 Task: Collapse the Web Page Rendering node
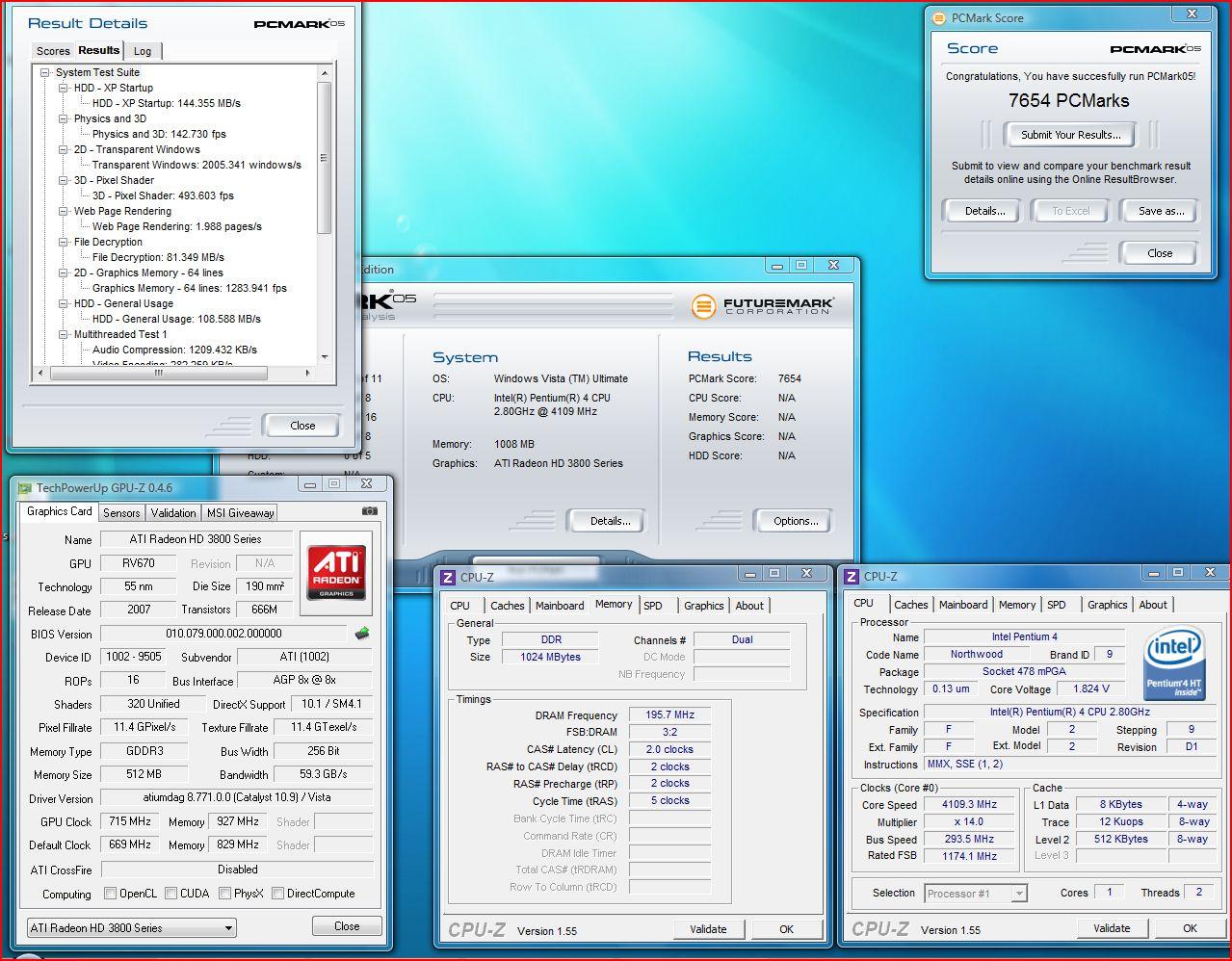coord(64,211)
